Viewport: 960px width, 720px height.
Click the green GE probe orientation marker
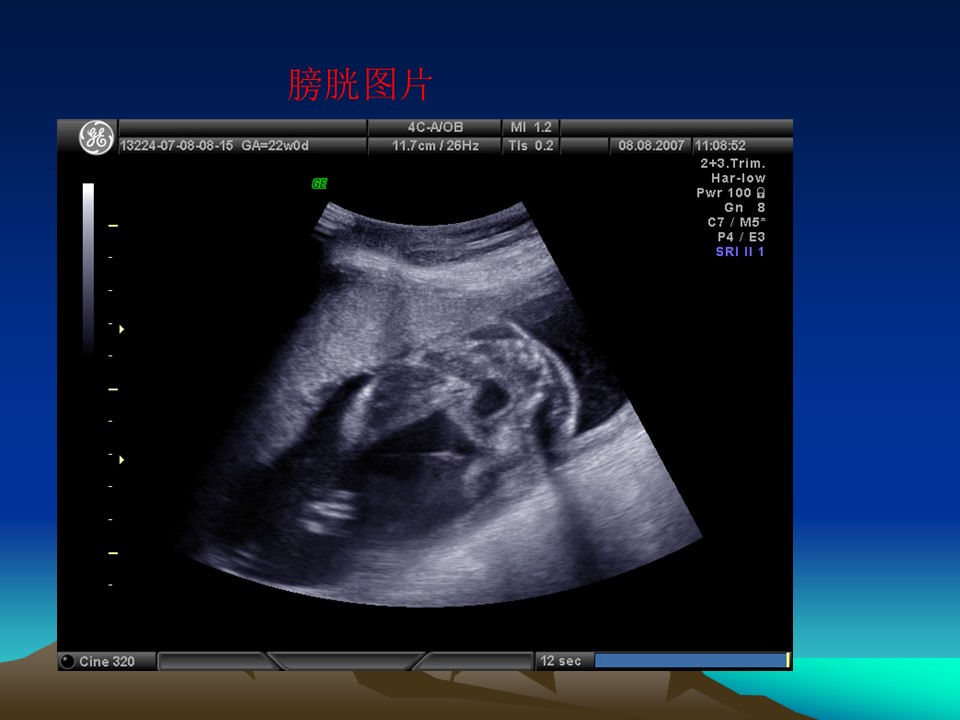click(x=319, y=184)
